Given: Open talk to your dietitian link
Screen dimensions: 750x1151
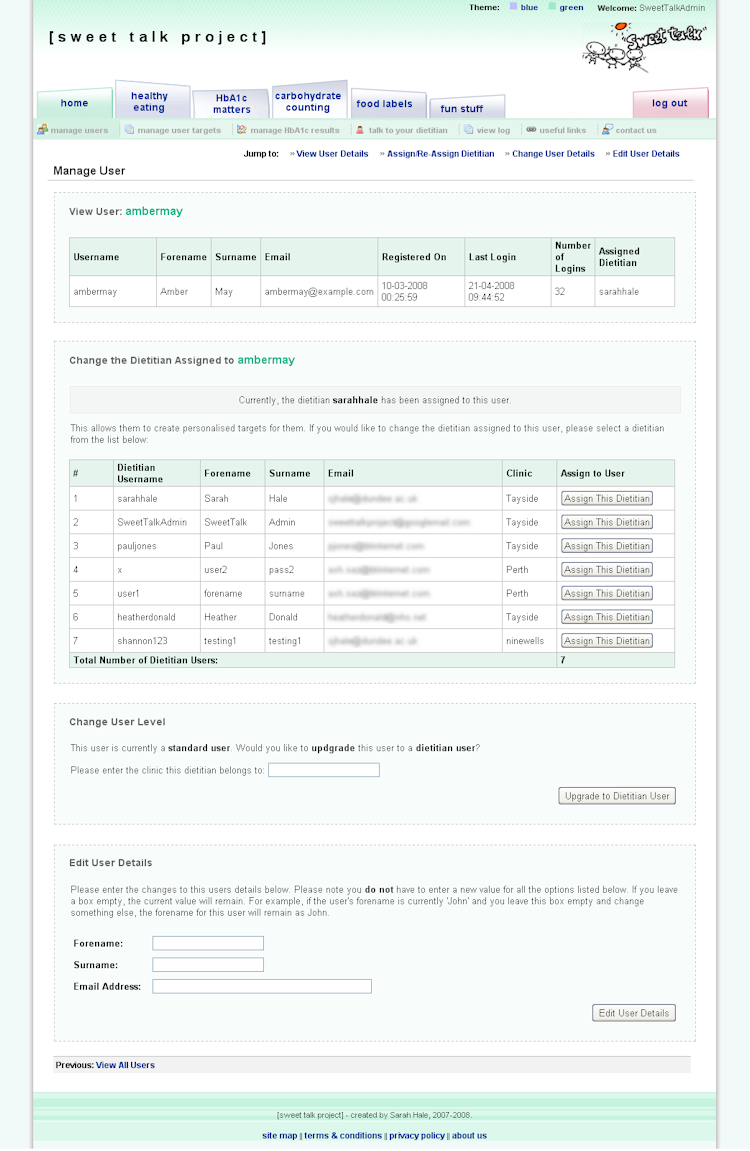Looking at the screenshot, I should point(408,131).
